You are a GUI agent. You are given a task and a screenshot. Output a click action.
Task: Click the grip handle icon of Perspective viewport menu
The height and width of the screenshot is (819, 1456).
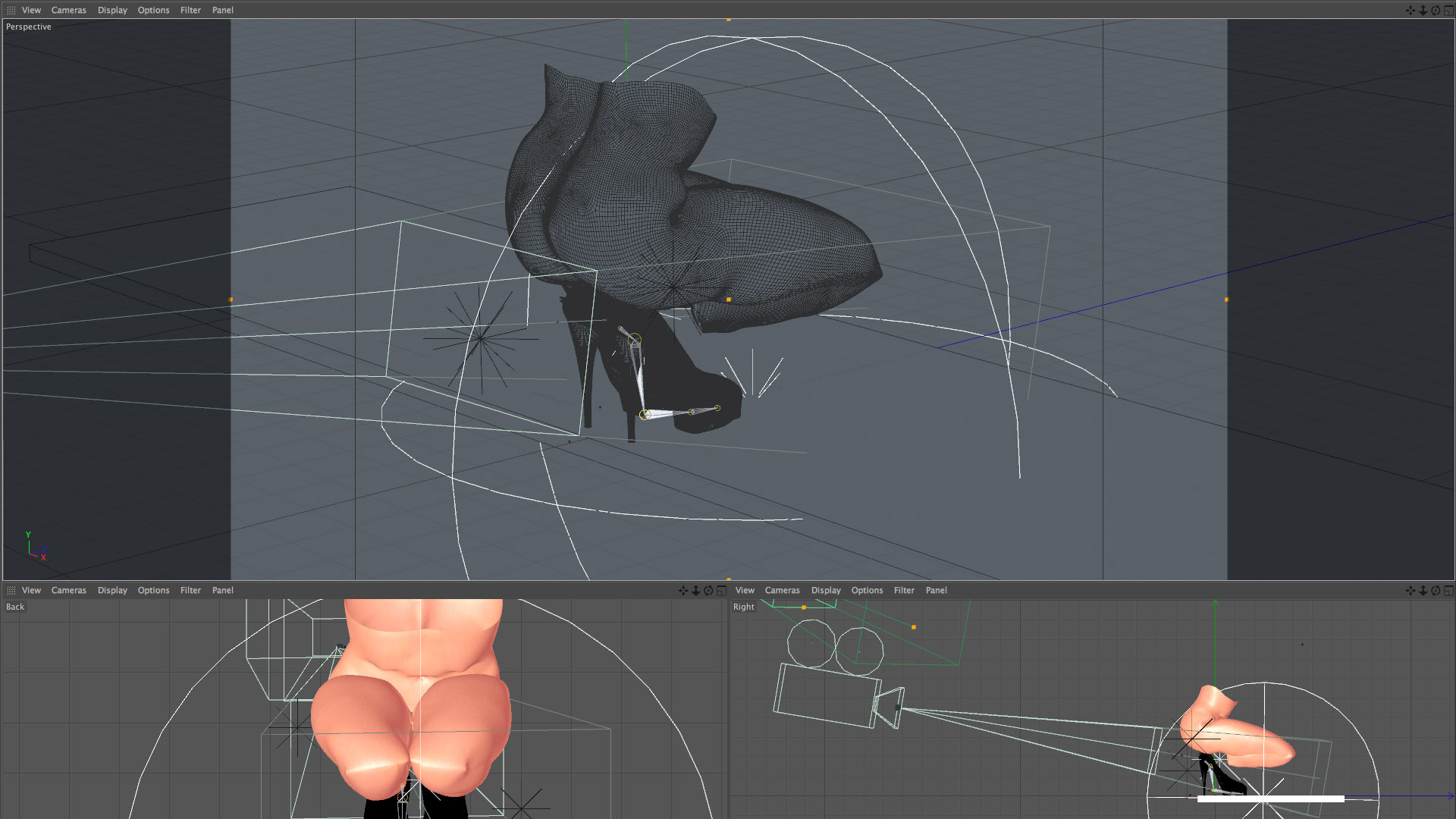pyautogui.click(x=11, y=10)
